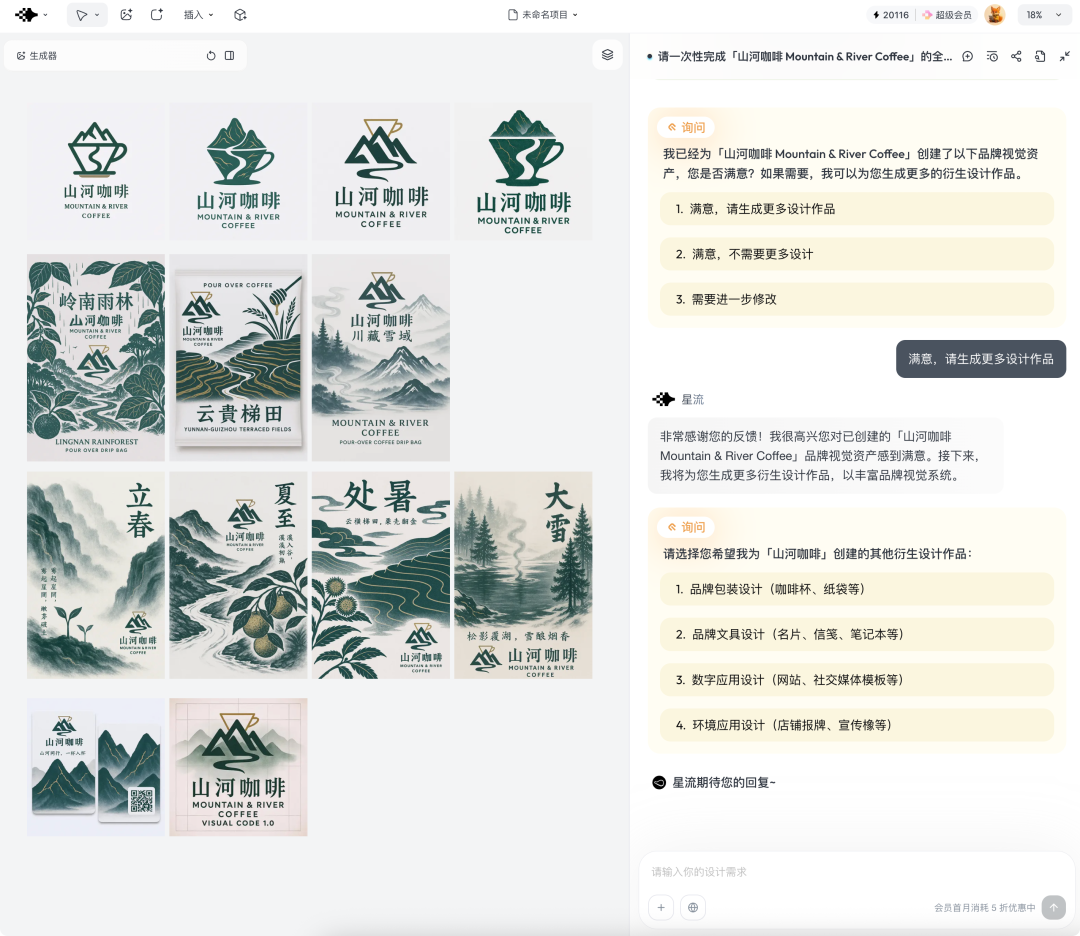
Task: Click the second 询问 tag above design options
Action: 686,527
